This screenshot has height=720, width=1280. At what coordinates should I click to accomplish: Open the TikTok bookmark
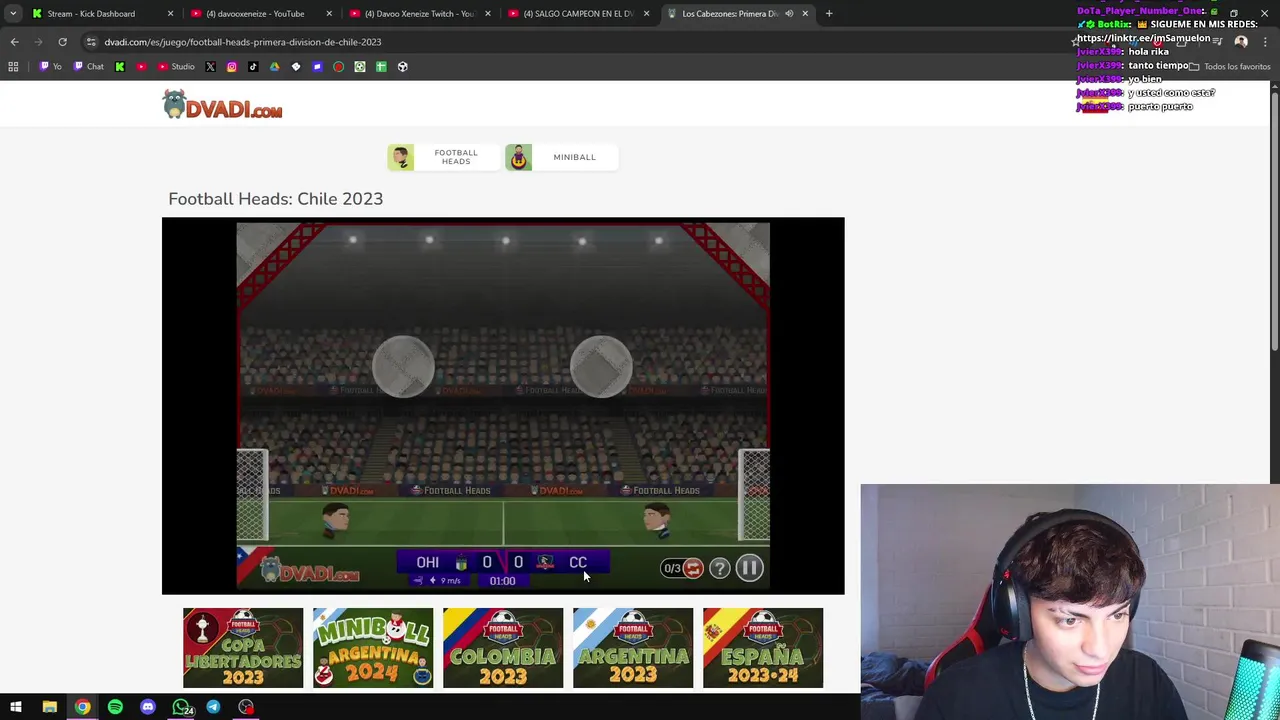(x=253, y=67)
